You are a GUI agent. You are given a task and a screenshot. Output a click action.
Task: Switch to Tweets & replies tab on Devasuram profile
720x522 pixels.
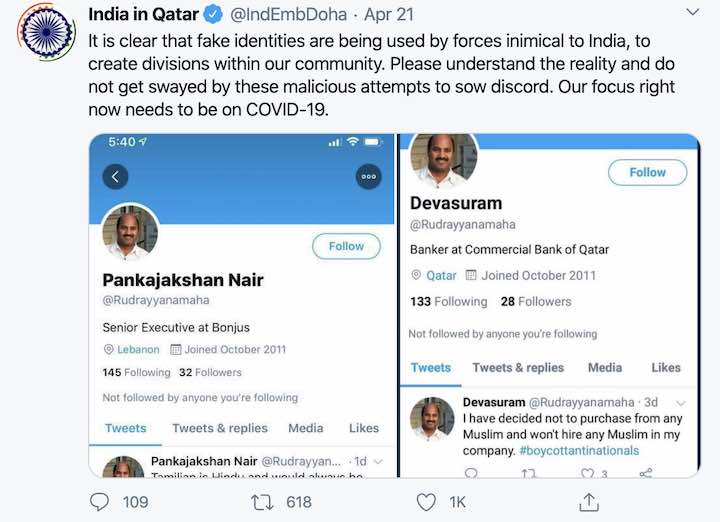click(518, 367)
